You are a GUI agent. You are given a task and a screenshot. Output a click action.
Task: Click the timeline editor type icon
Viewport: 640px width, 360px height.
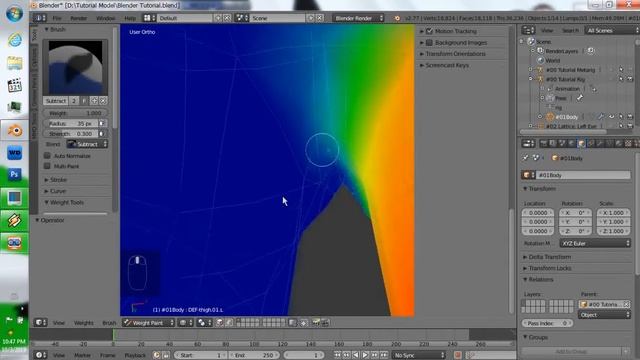40,355
